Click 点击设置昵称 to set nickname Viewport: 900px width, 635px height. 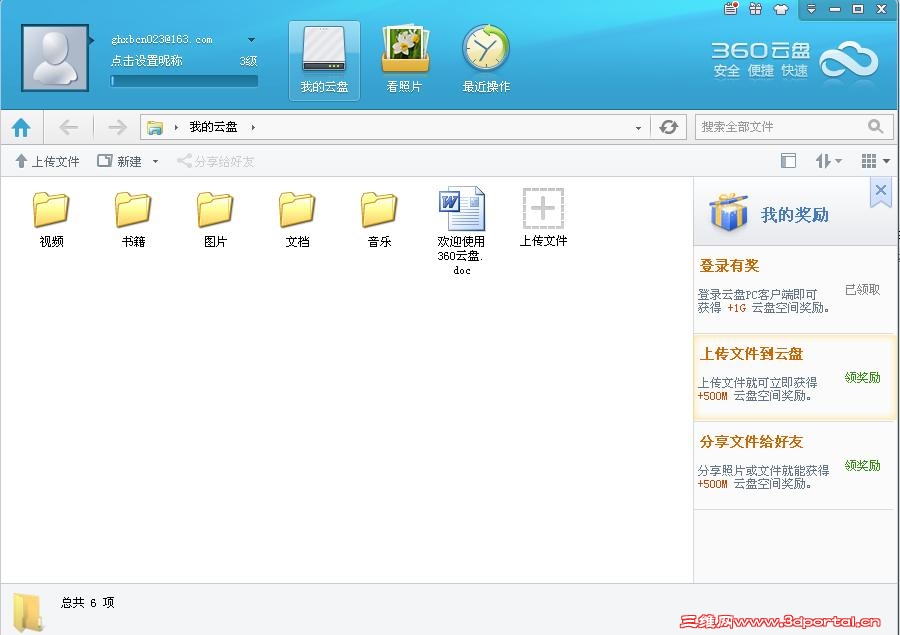point(147,60)
